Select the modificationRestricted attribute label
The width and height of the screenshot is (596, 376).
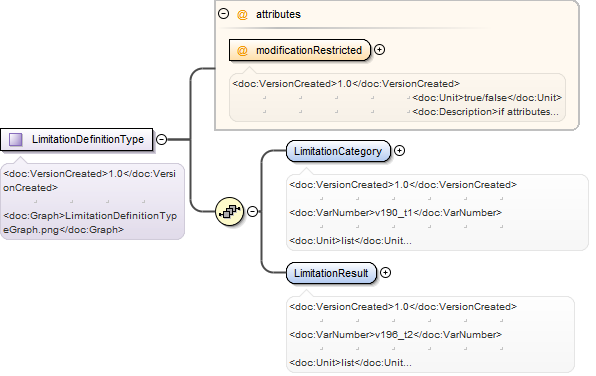(x=309, y=50)
